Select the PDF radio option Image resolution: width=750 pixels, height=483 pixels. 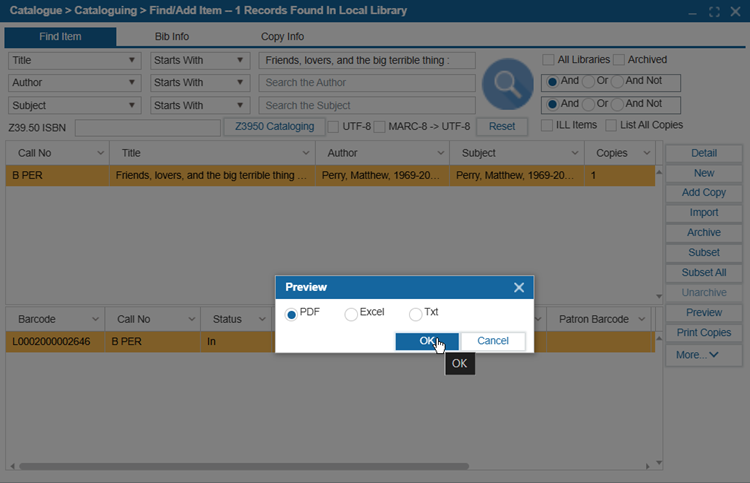(291, 314)
